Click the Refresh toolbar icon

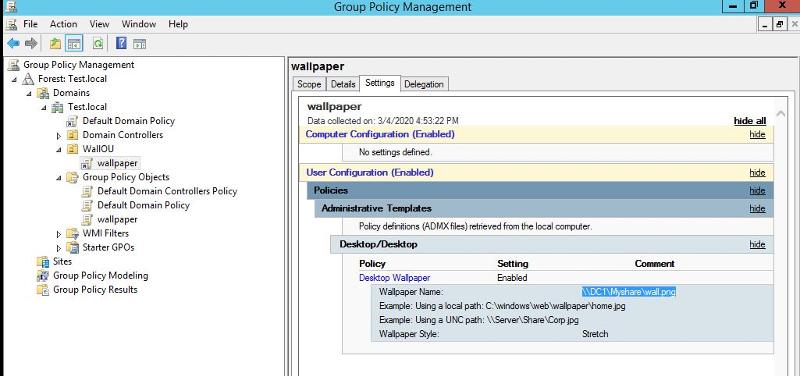coord(98,43)
